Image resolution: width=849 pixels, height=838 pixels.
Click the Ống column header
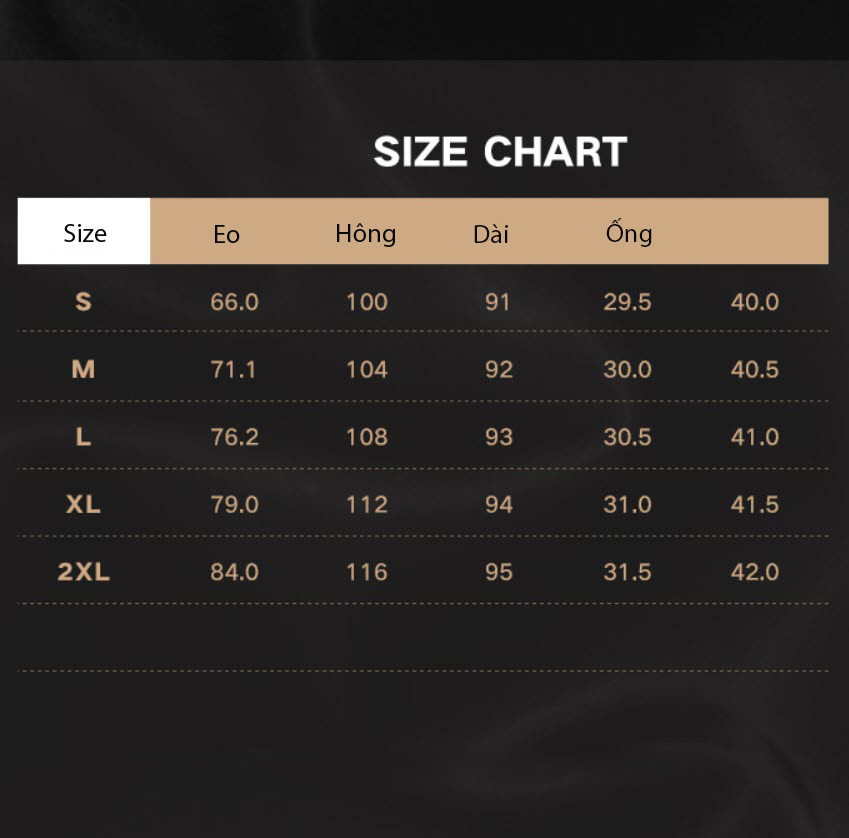pos(629,232)
